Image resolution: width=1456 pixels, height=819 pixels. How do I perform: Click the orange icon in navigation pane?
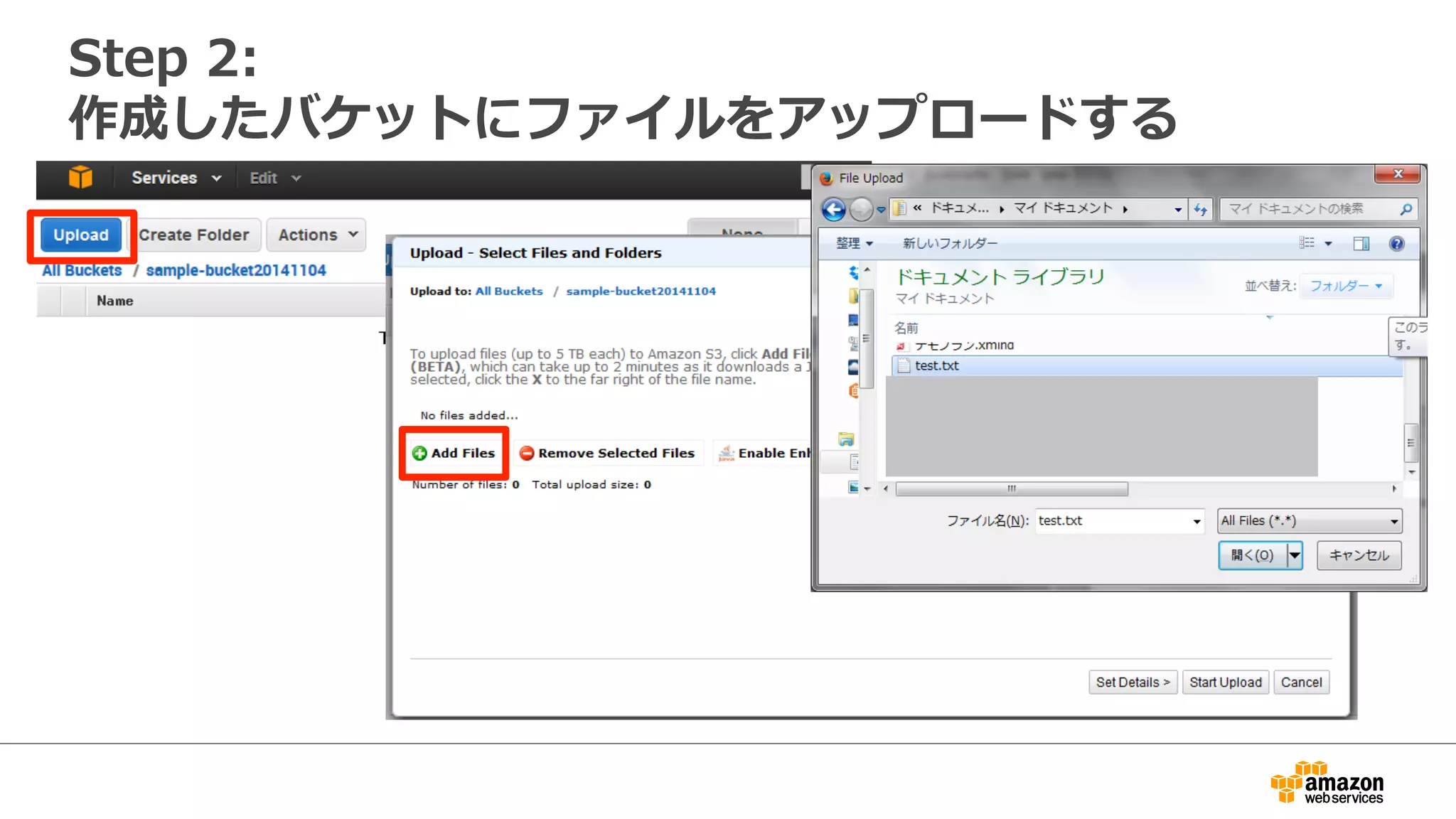tap(853, 390)
